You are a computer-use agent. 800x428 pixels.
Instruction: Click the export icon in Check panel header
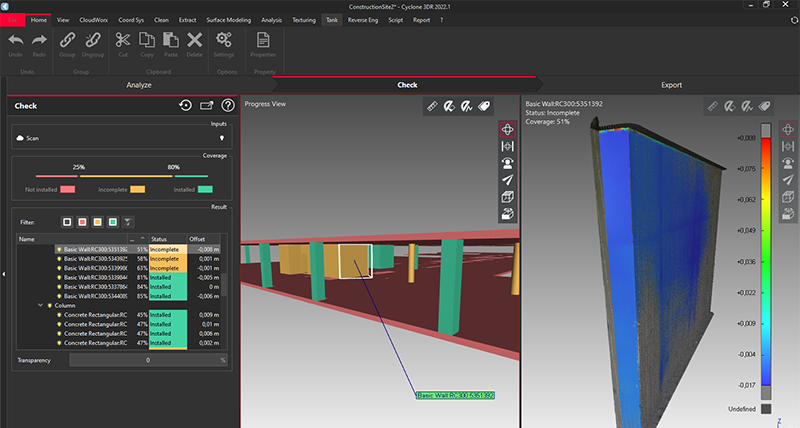tap(207, 105)
